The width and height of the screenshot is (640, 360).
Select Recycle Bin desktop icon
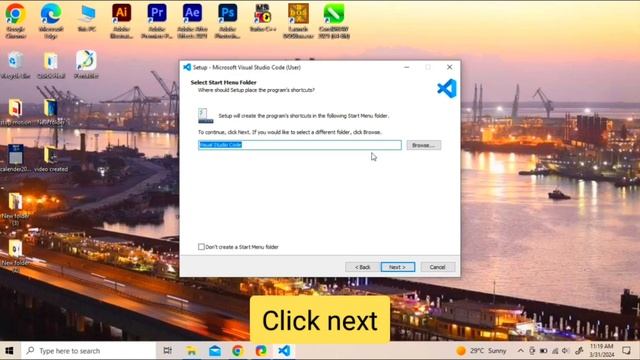[15, 64]
